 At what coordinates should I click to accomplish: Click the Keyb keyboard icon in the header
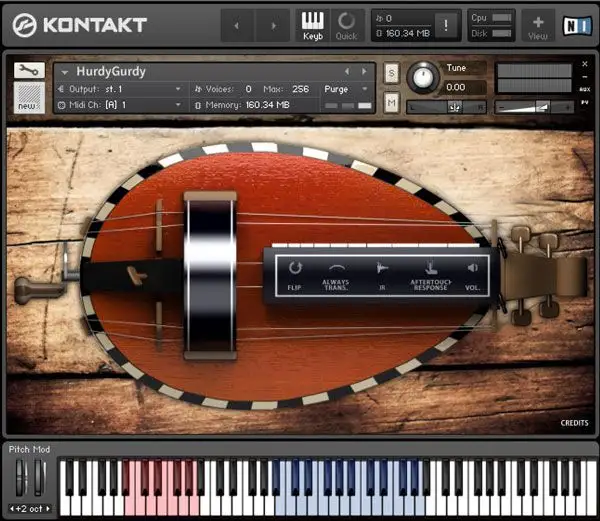pyautogui.click(x=313, y=24)
